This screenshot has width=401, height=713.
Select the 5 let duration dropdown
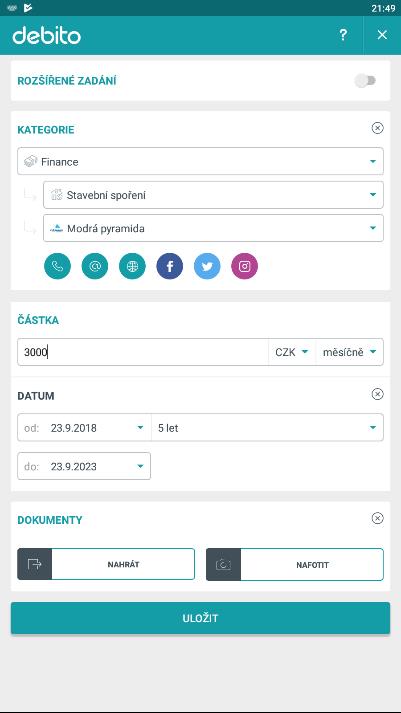point(267,427)
